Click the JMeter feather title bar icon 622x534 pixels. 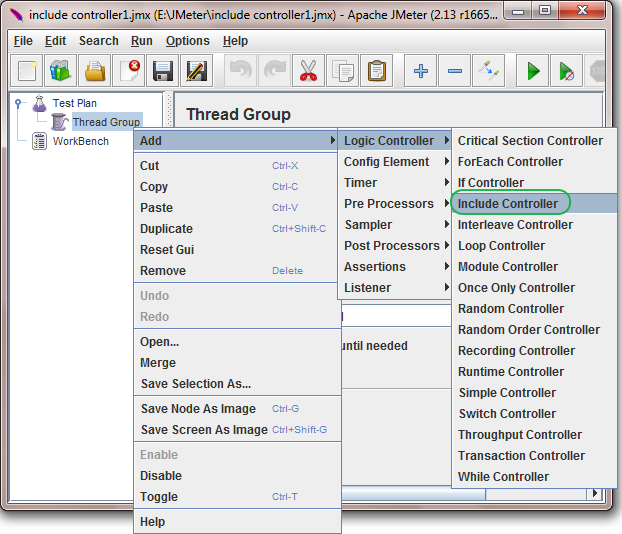pyautogui.click(x=17, y=15)
